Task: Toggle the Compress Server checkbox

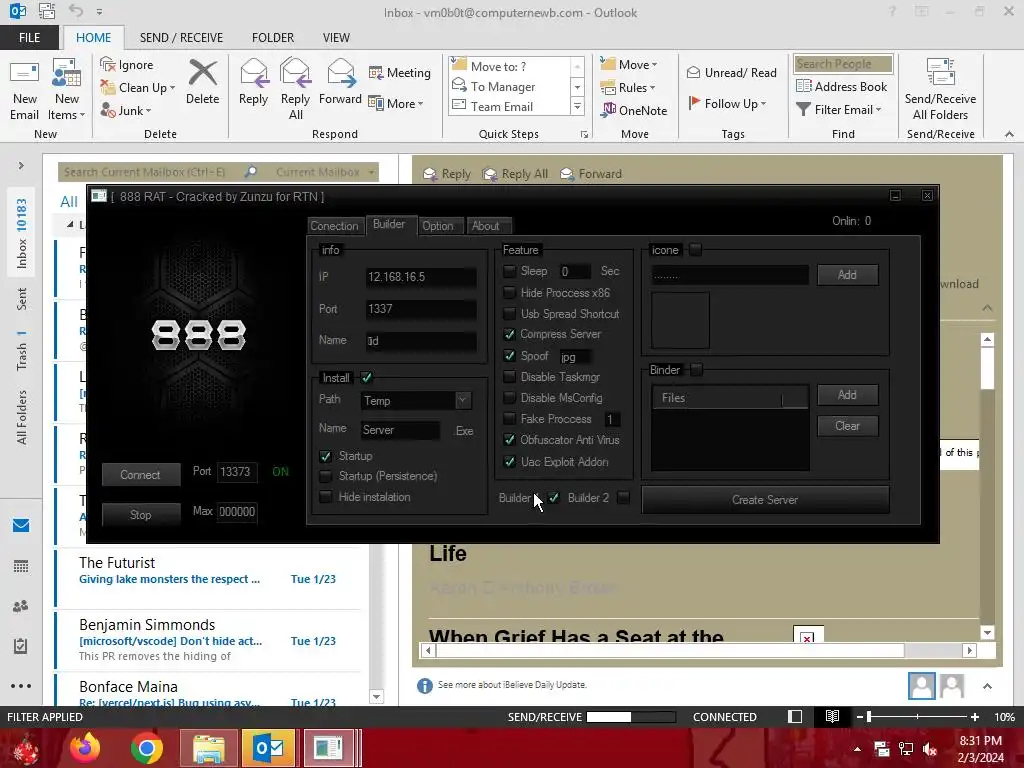Action: (x=509, y=334)
